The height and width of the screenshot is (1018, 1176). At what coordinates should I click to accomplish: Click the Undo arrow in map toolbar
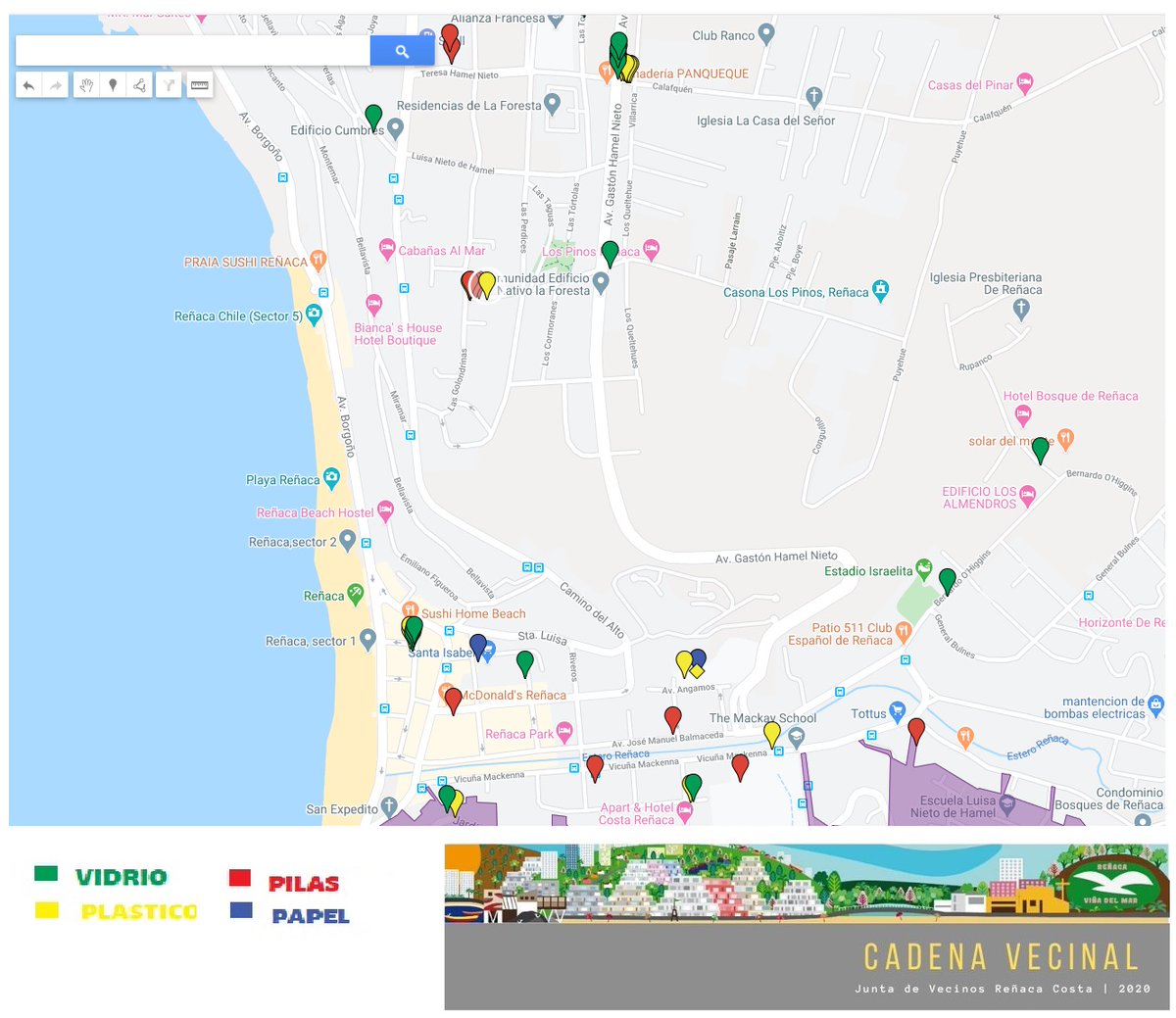pos(28,86)
